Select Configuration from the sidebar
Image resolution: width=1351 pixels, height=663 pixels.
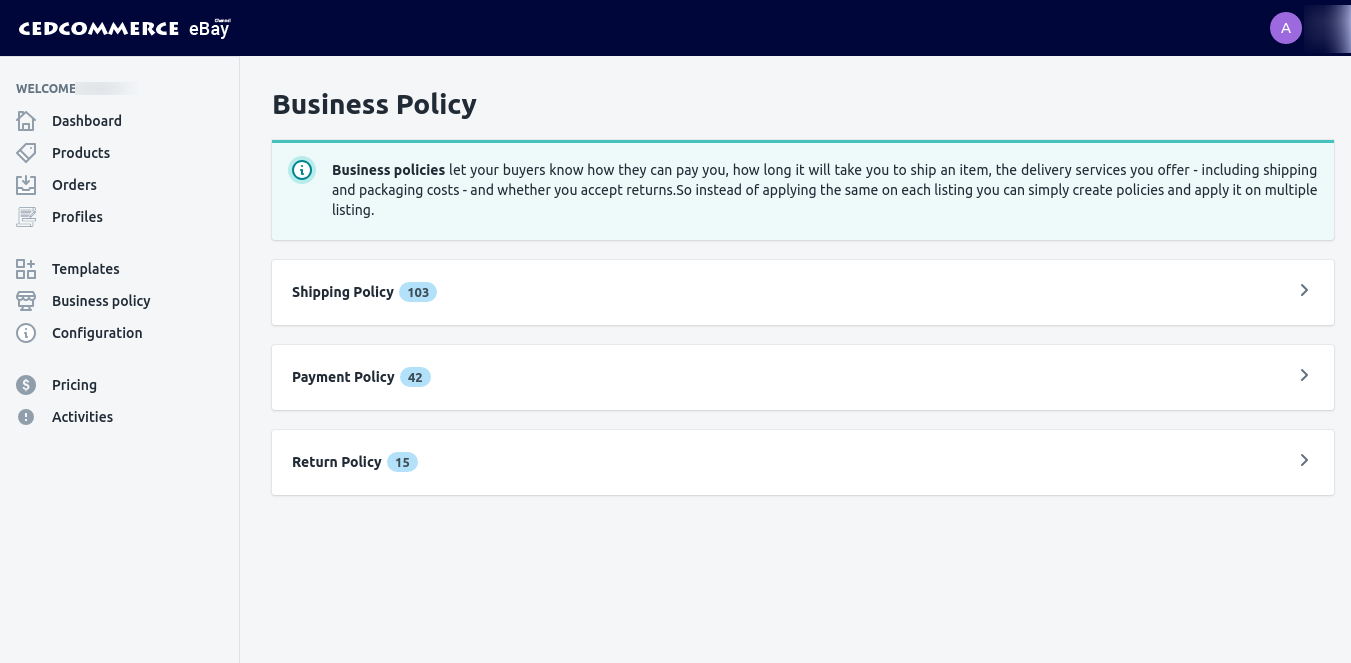(x=97, y=333)
